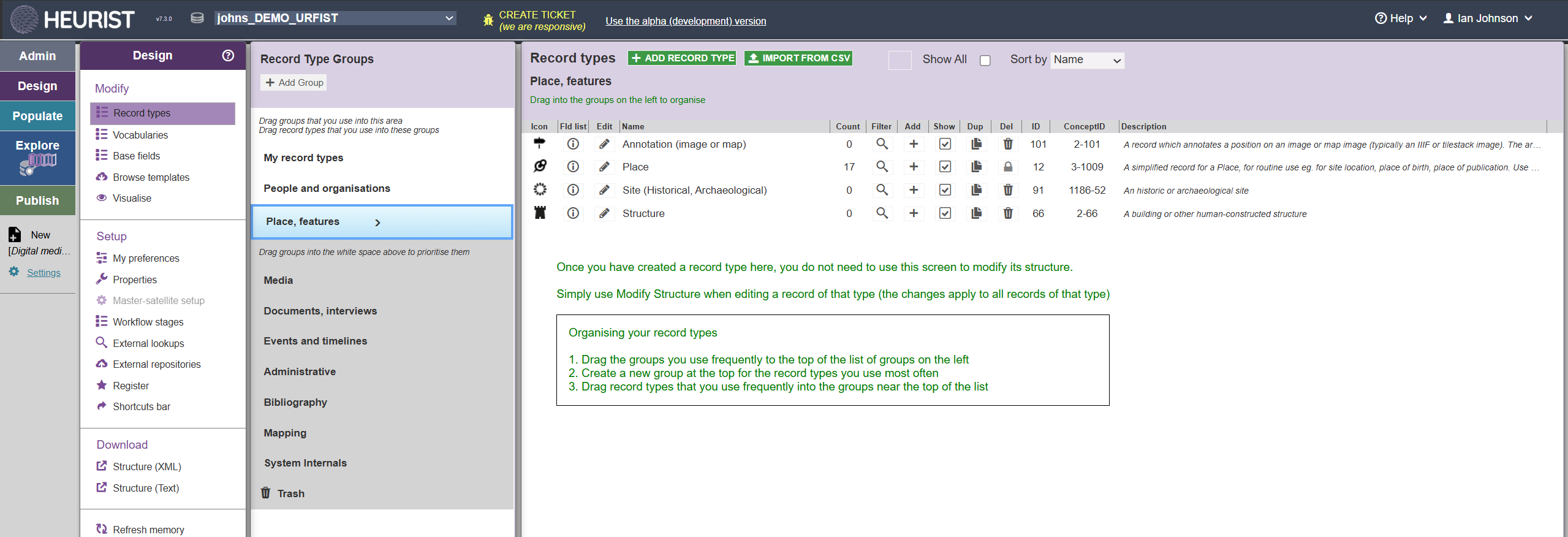This screenshot has width=1568, height=537.
Task: Switch to the Admin tab
Action: point(37,56)
